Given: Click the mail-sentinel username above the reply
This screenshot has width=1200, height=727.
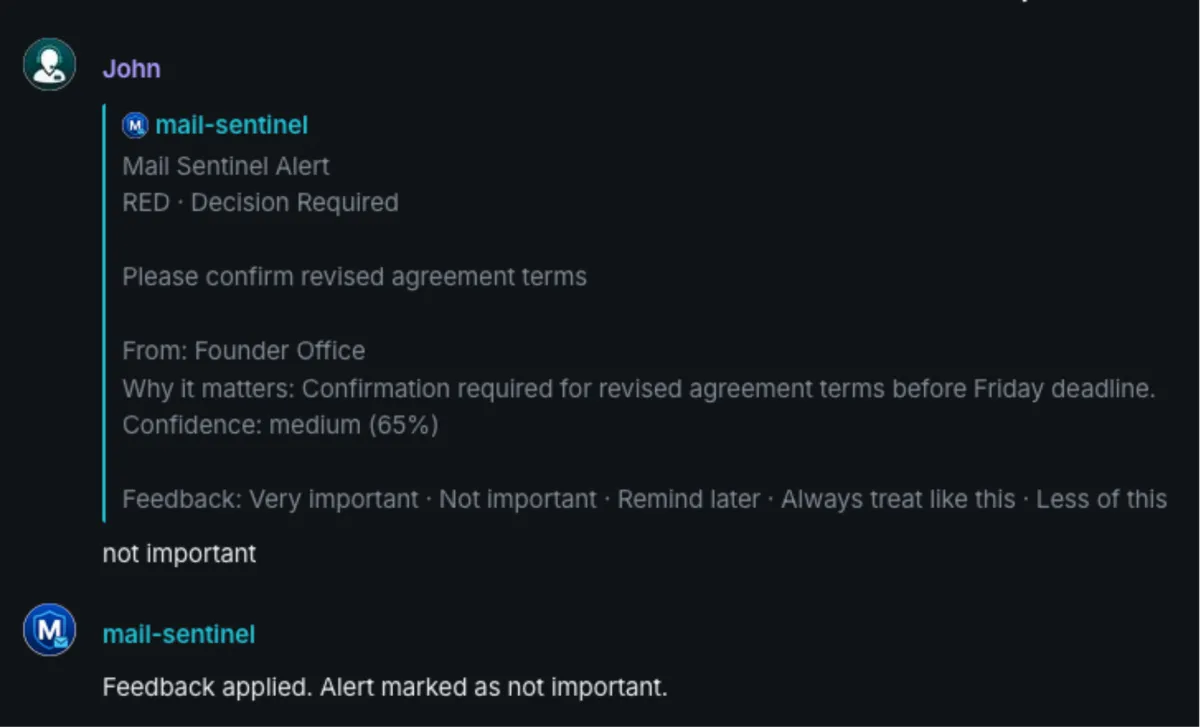Looking at the screenshot, I should [x=179, y=634].
